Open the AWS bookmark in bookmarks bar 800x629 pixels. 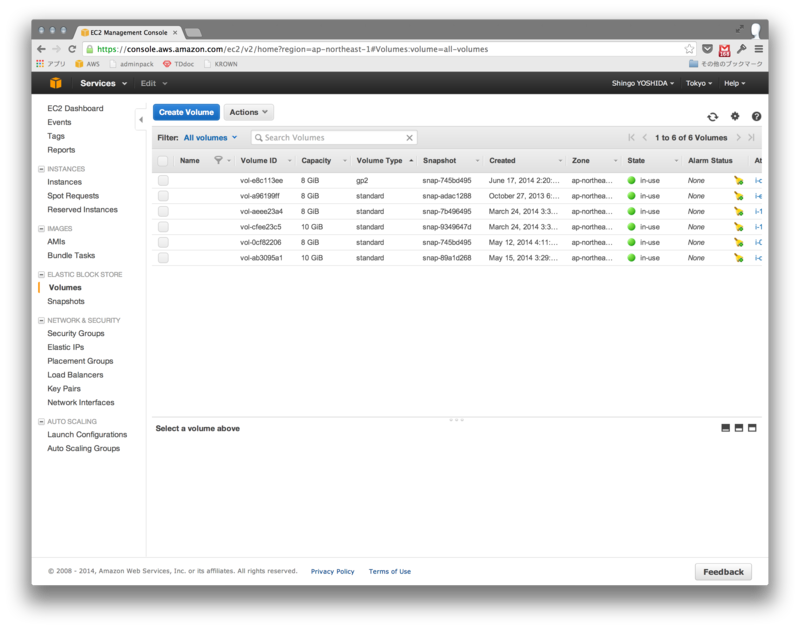[x=87, y=64]
